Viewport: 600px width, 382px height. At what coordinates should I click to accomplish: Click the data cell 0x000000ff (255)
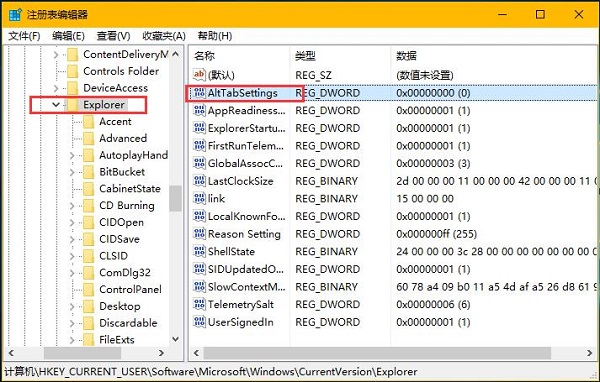(437, 233)
